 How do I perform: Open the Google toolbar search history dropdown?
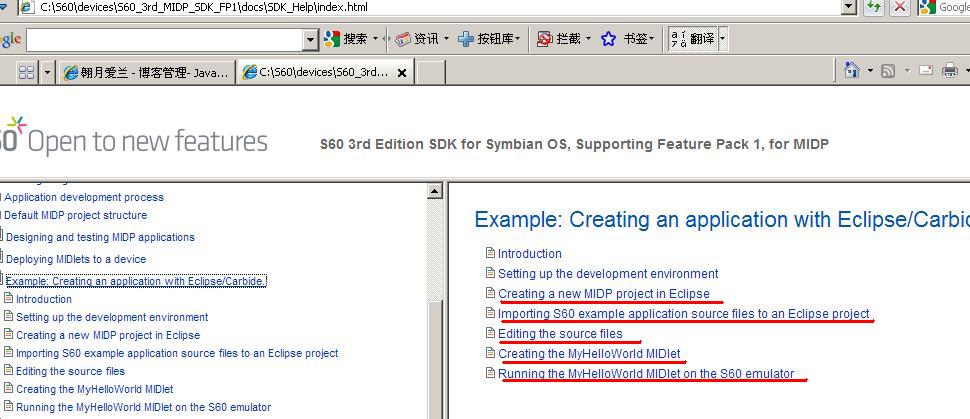coord(311,40)
